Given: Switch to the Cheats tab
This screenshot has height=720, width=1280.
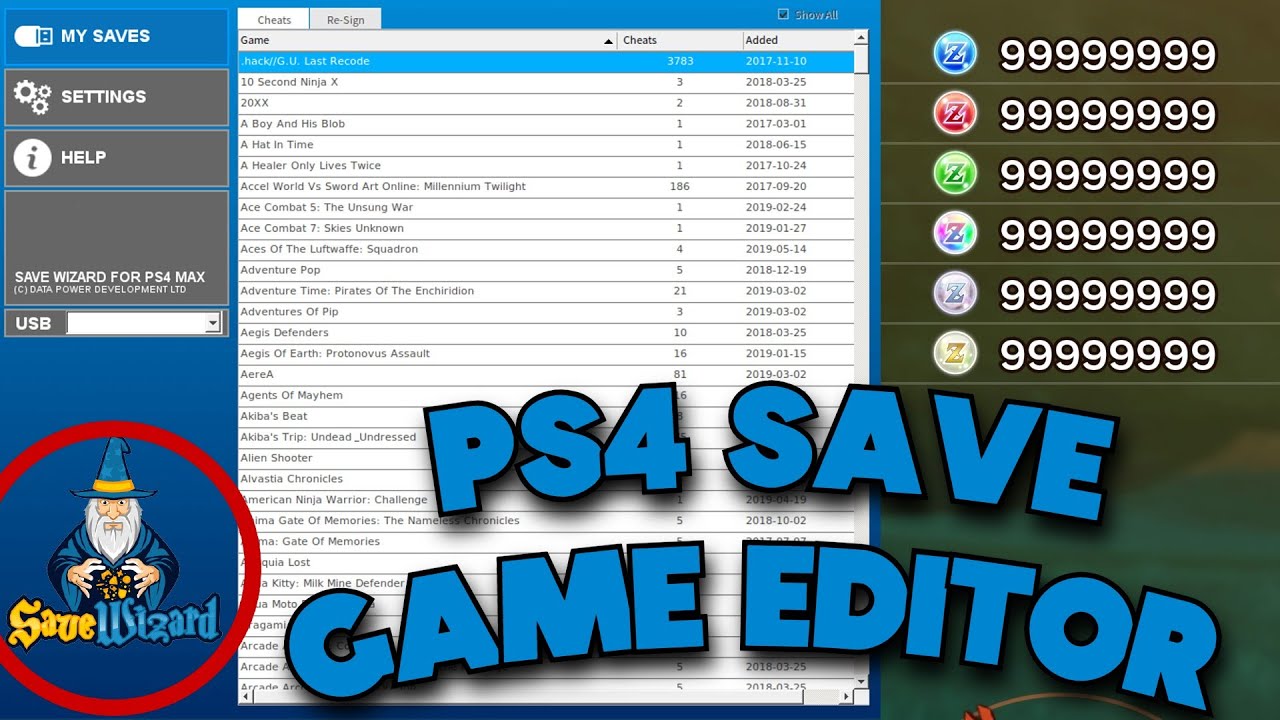Looking at the screenshot, I should tap(274, 19).
